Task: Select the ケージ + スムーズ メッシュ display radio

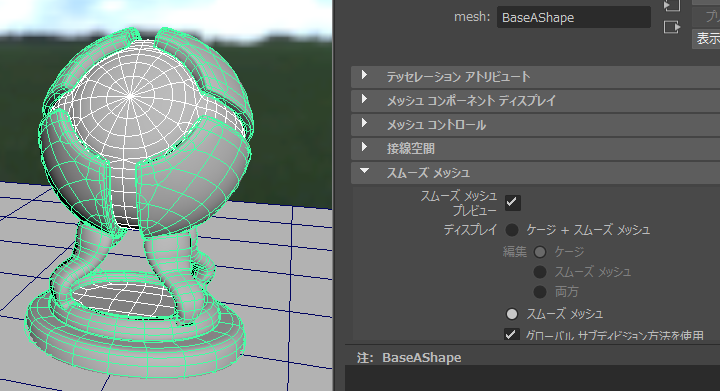Action: coord(512,229)
